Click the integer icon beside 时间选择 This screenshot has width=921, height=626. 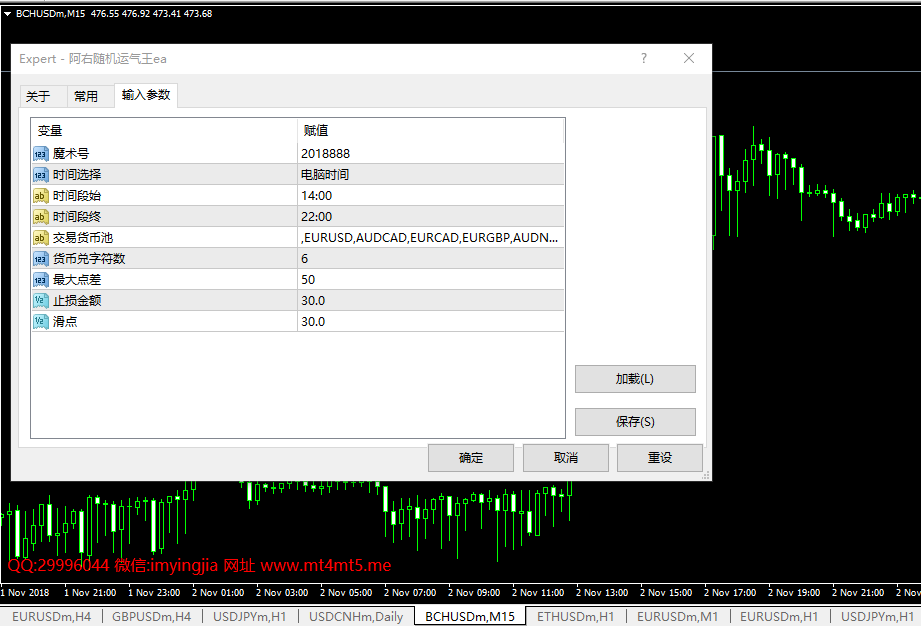40,175
